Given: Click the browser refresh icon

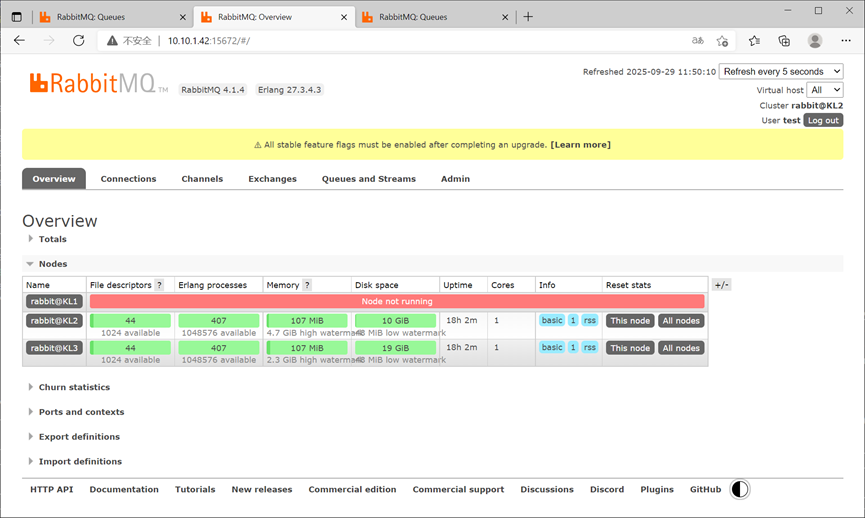Looking at the screenshot, I should tap(79, 40).
